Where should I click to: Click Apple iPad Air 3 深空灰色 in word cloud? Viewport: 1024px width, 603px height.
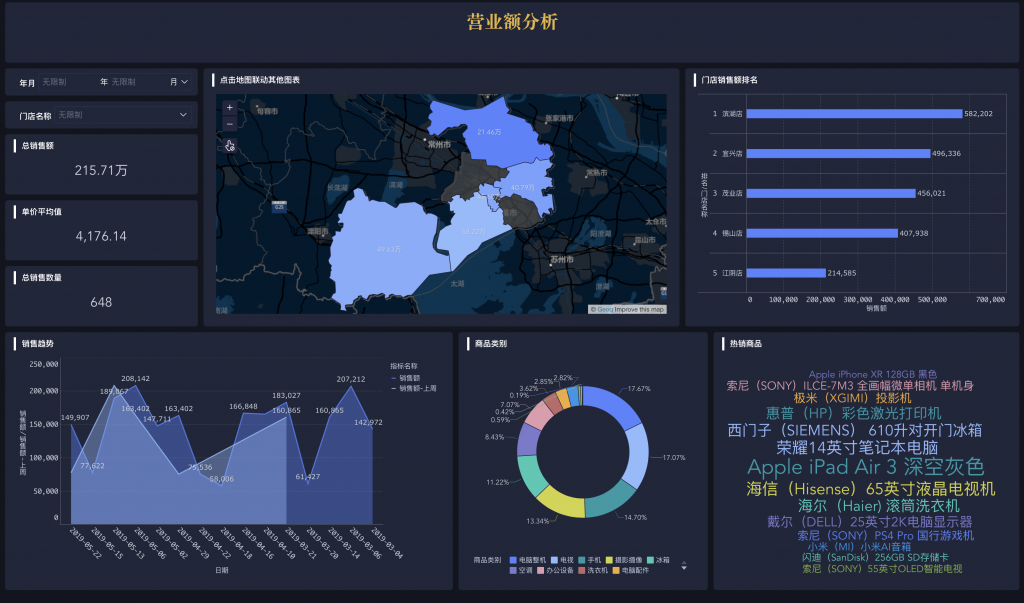[865, 467]
